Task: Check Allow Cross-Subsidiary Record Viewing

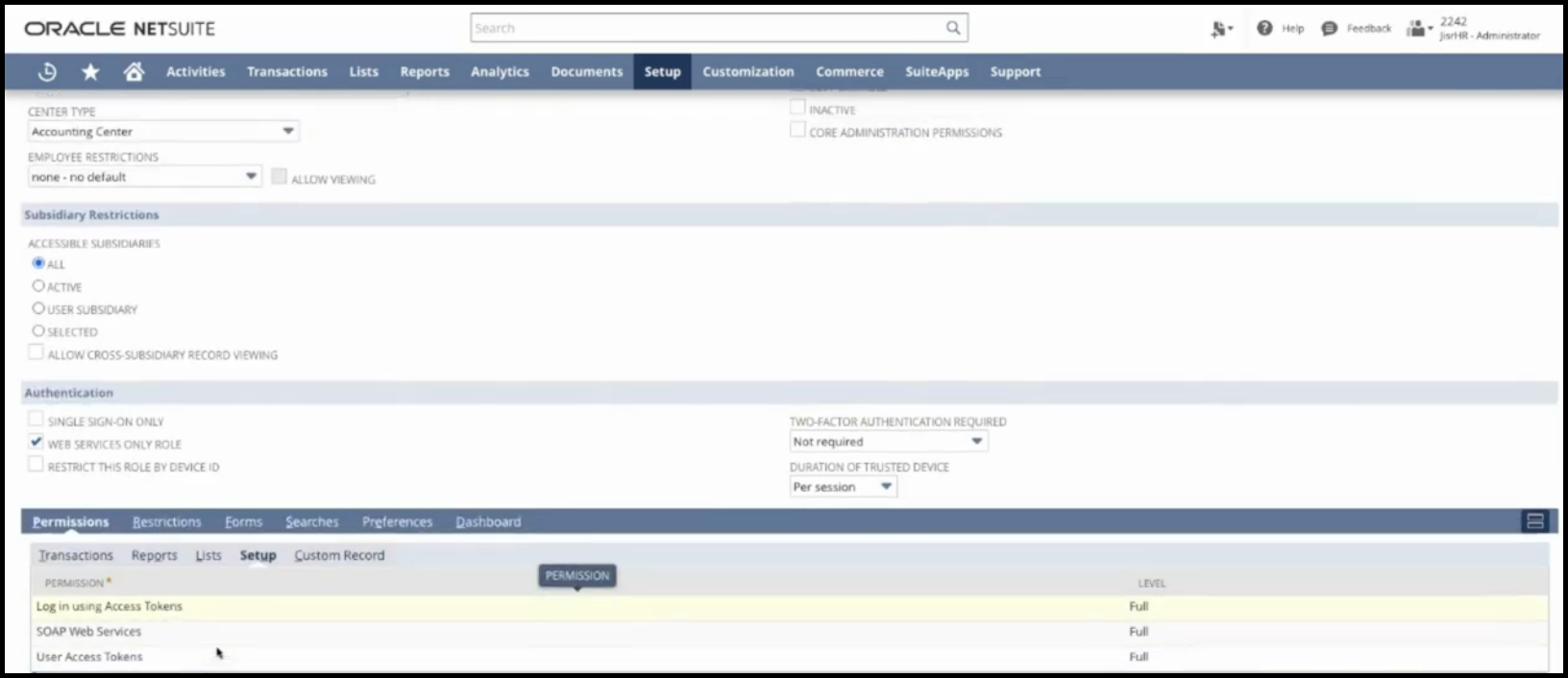Action: (37, 353)
